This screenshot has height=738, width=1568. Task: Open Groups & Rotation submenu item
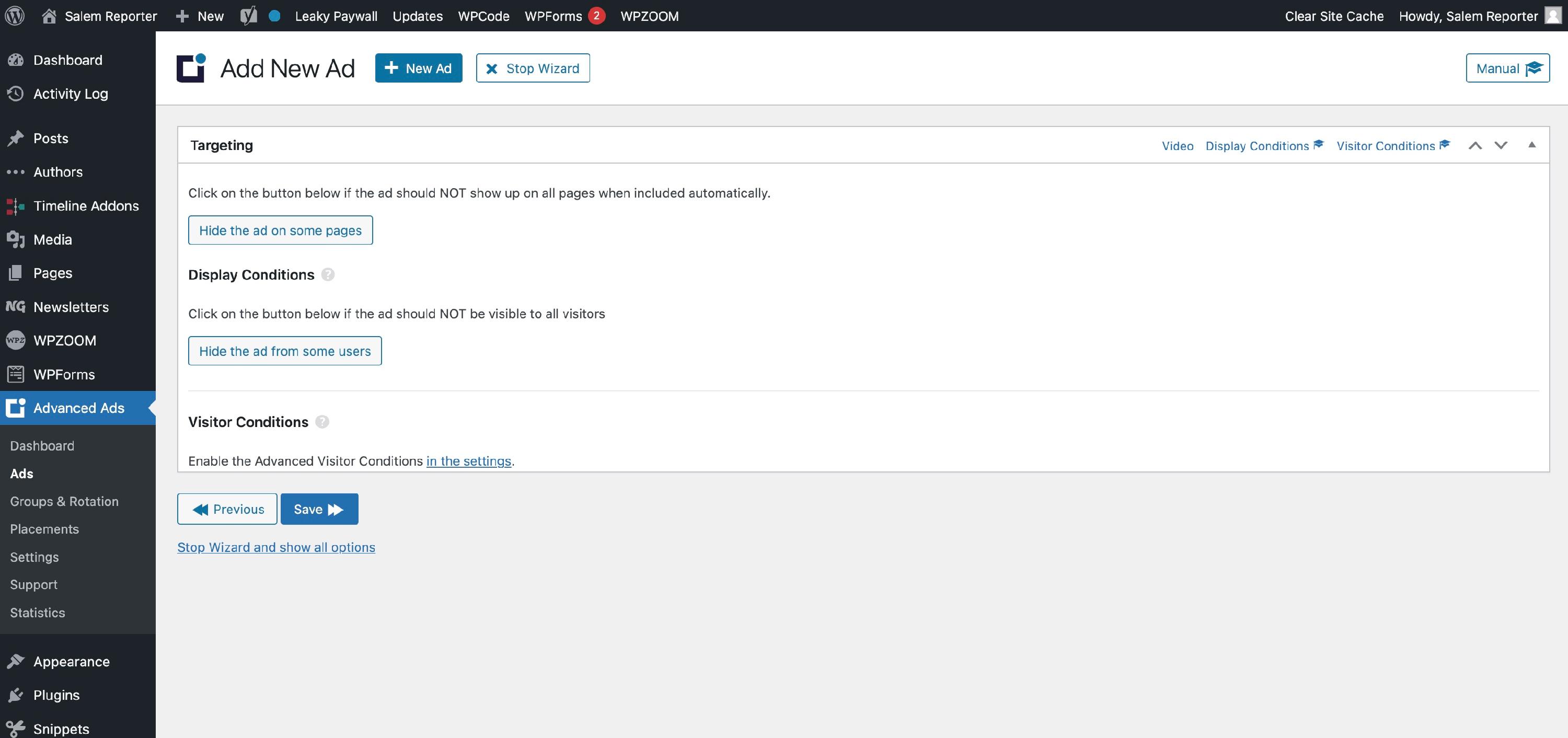[64, 501]
